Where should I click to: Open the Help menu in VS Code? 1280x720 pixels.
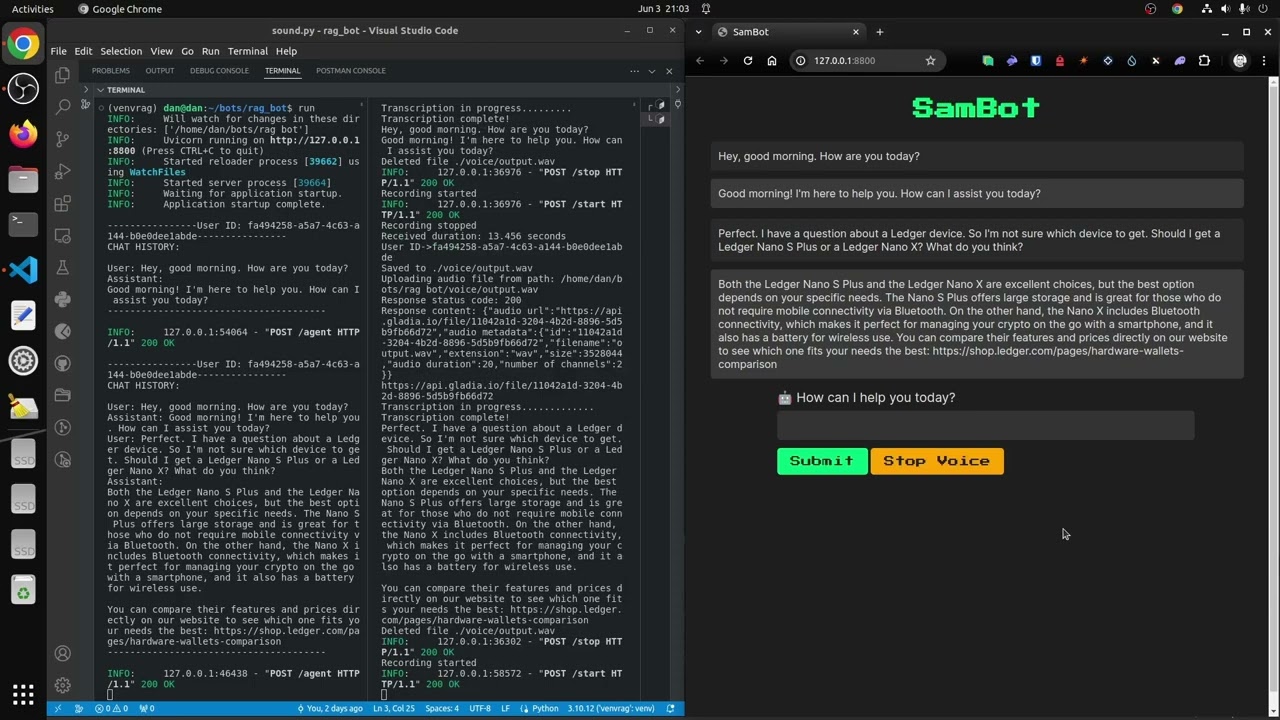286,51
